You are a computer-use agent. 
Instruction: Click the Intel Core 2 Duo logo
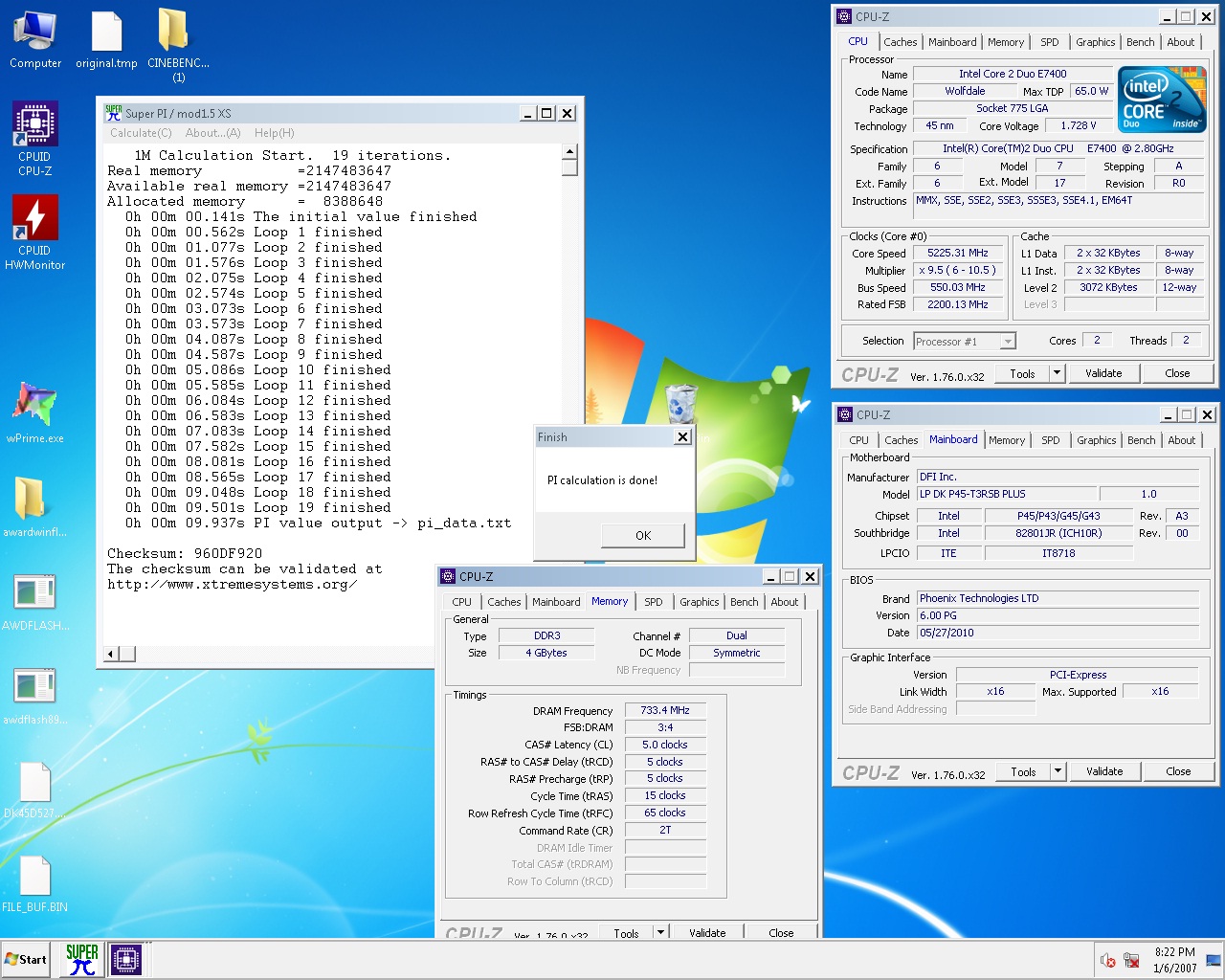pyautogui.click(x=1162, y=100)
